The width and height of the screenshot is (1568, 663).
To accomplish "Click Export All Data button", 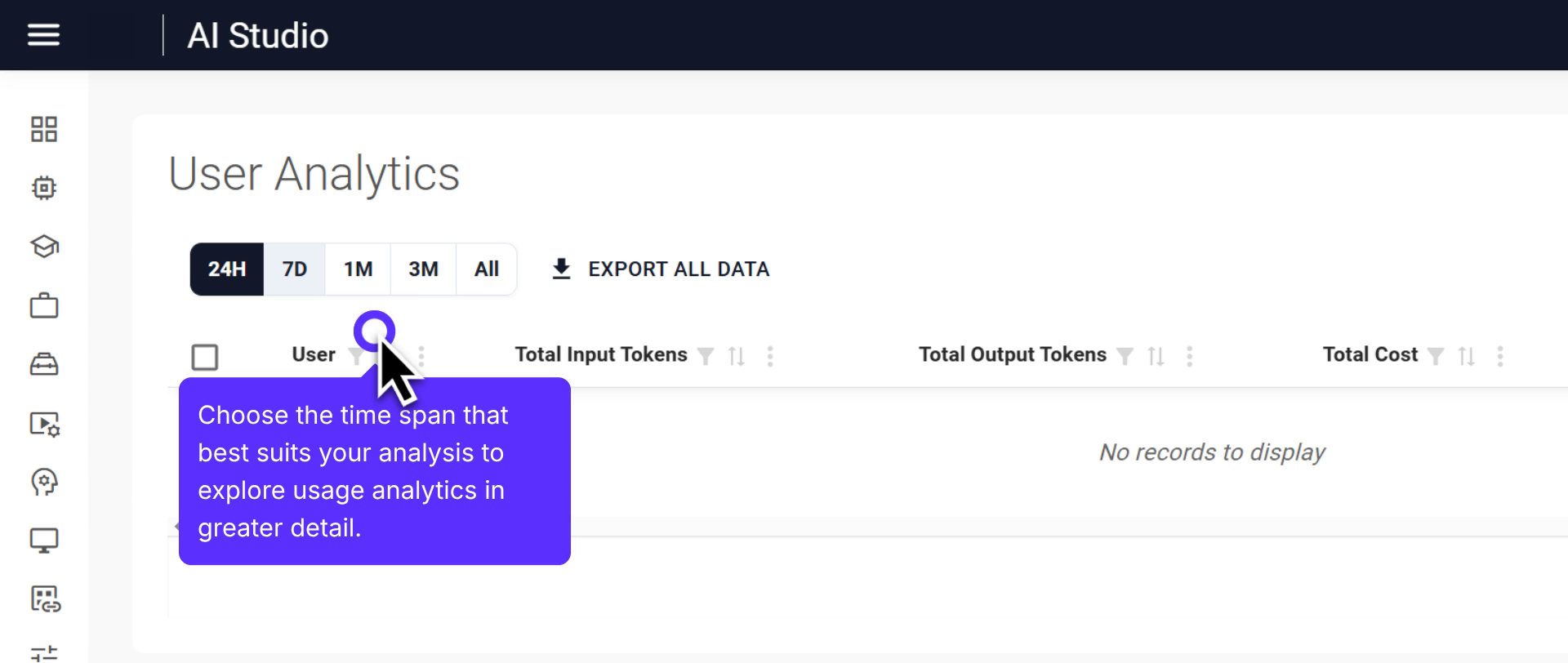I will pos(661,269).
